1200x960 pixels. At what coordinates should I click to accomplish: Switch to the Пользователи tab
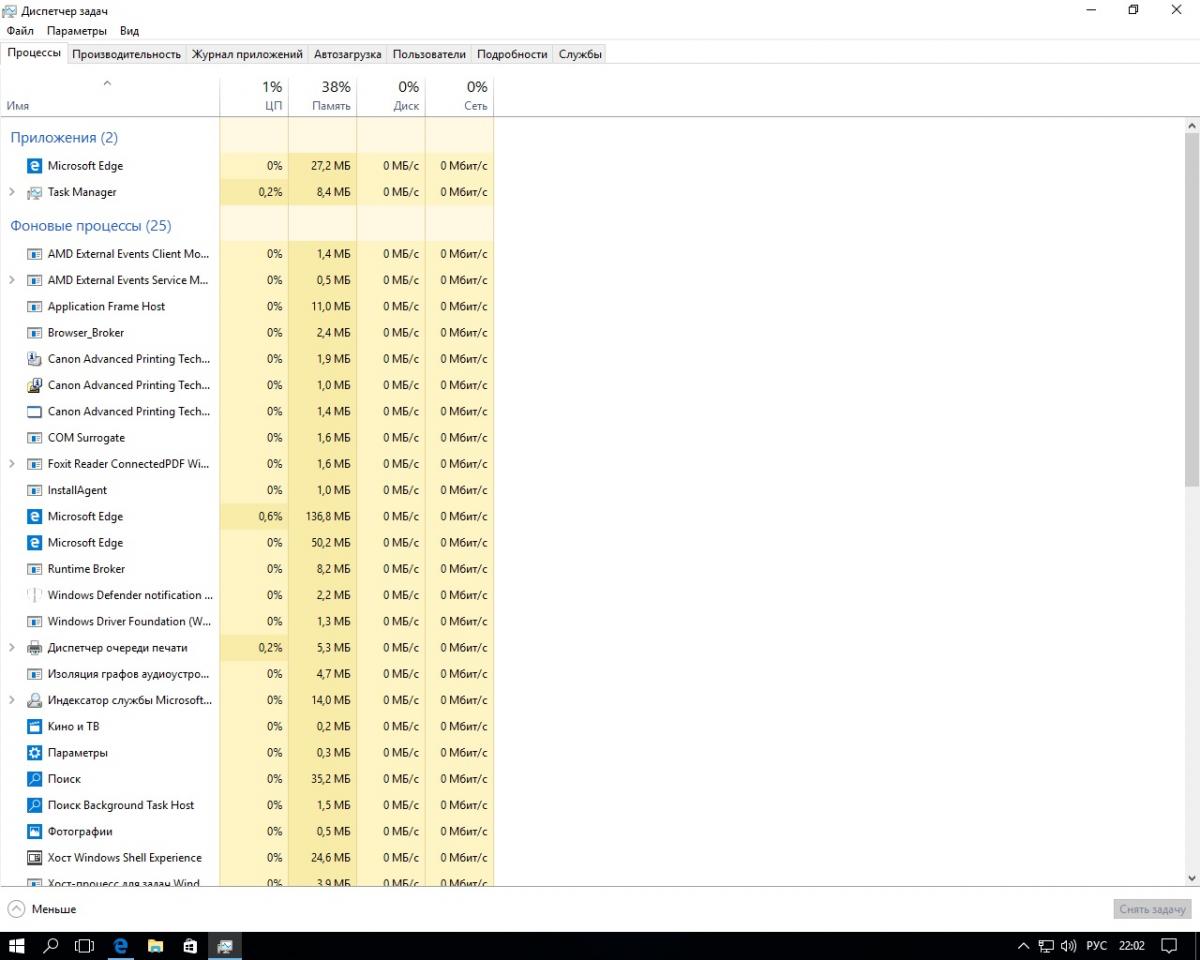coord(429,54)
